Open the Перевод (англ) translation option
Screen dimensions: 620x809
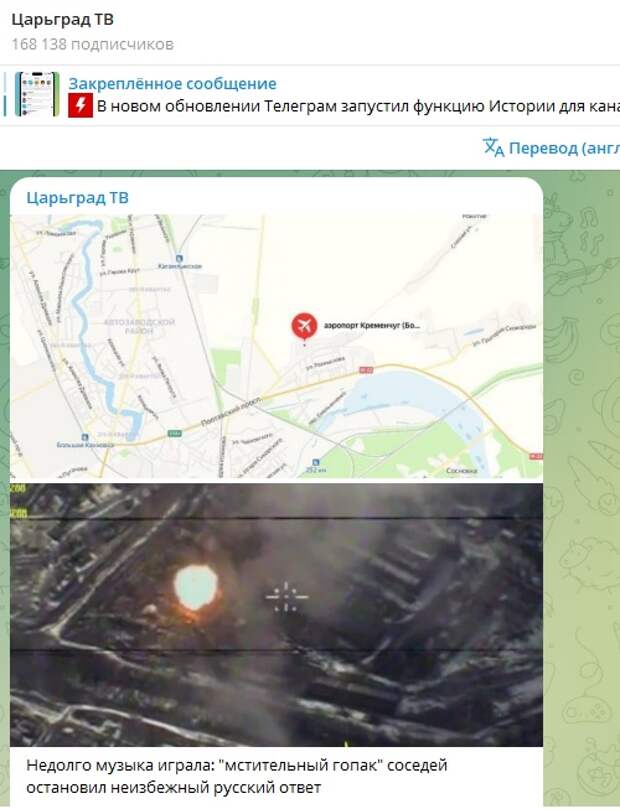click(x=564, y=149)
